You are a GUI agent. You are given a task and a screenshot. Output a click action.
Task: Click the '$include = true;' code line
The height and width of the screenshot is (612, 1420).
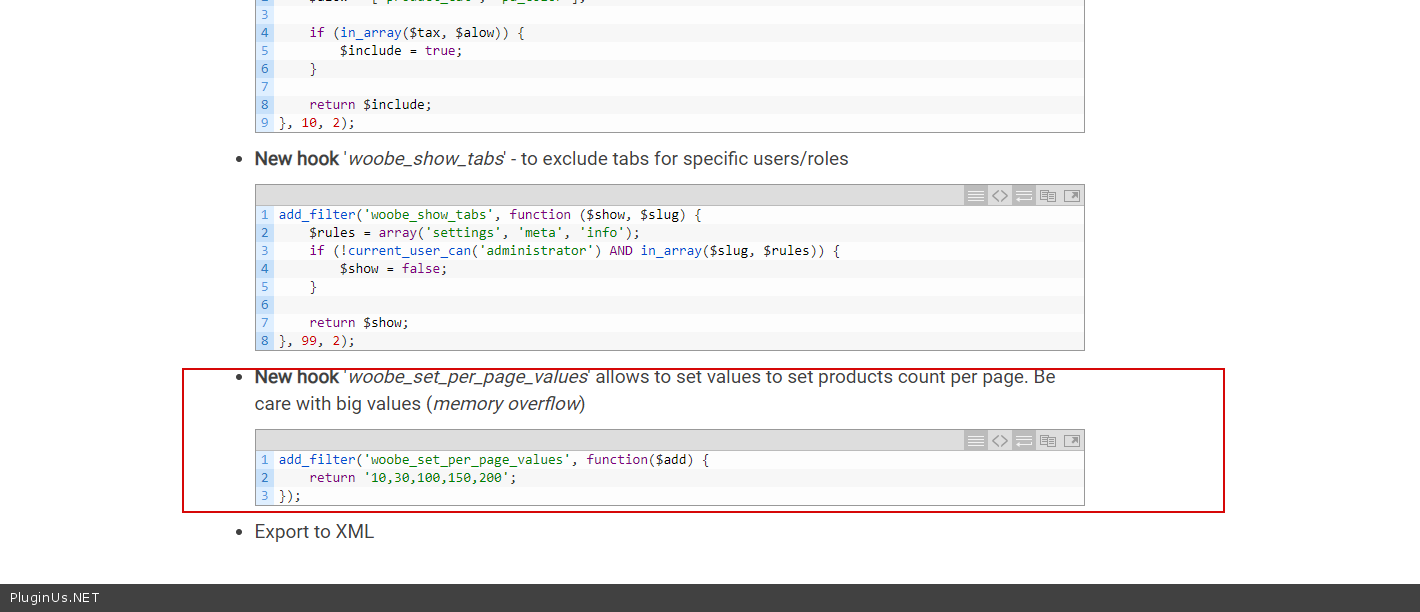pos(400,51)
